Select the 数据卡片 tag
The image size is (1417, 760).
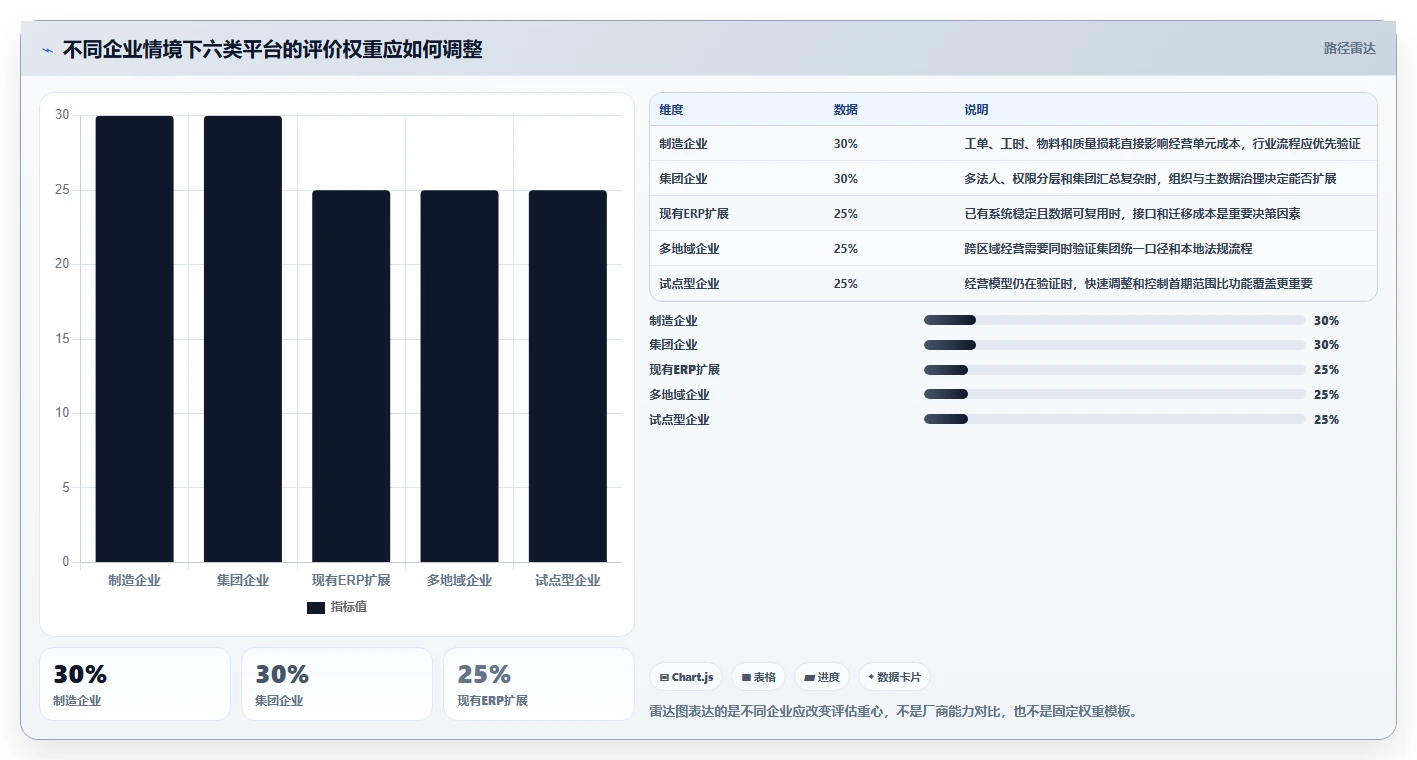[894, 677]
